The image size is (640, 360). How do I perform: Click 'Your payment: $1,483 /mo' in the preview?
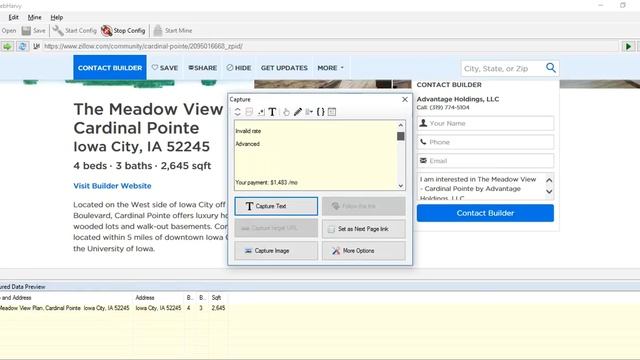click(x=267, y=182)
